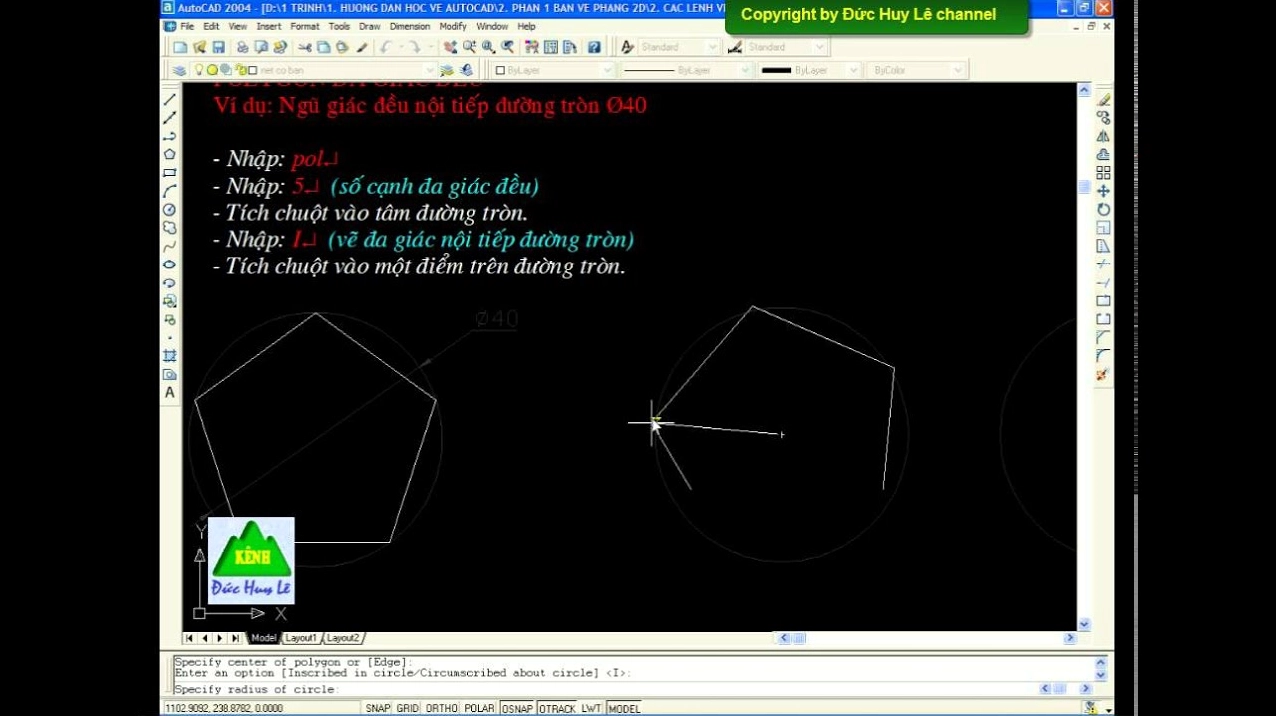Open the Insert menu
Screen dimensions: 1276x716
coord(269,27)
